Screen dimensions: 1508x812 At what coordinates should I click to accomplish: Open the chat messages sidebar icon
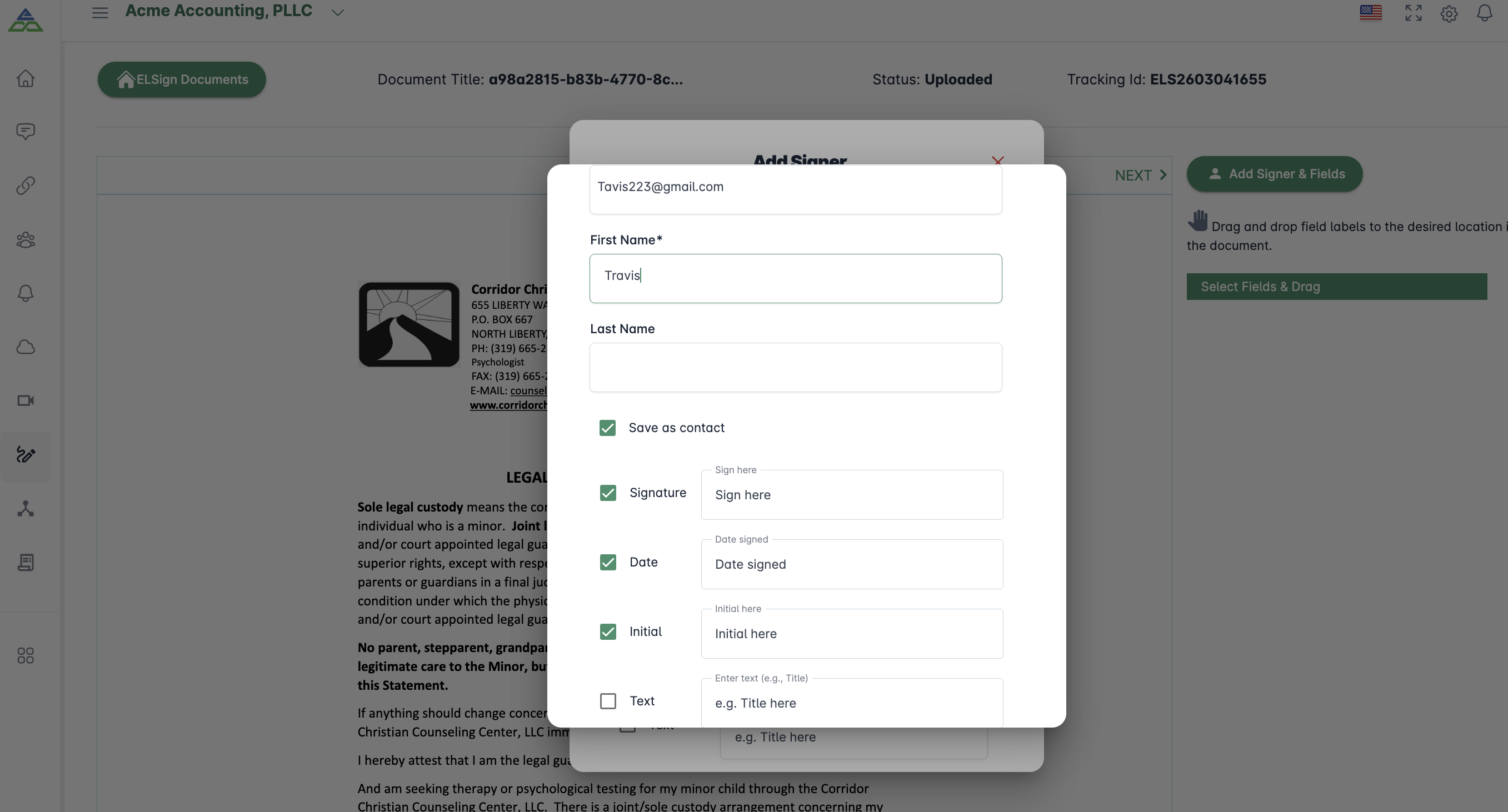tap(25, 131)
